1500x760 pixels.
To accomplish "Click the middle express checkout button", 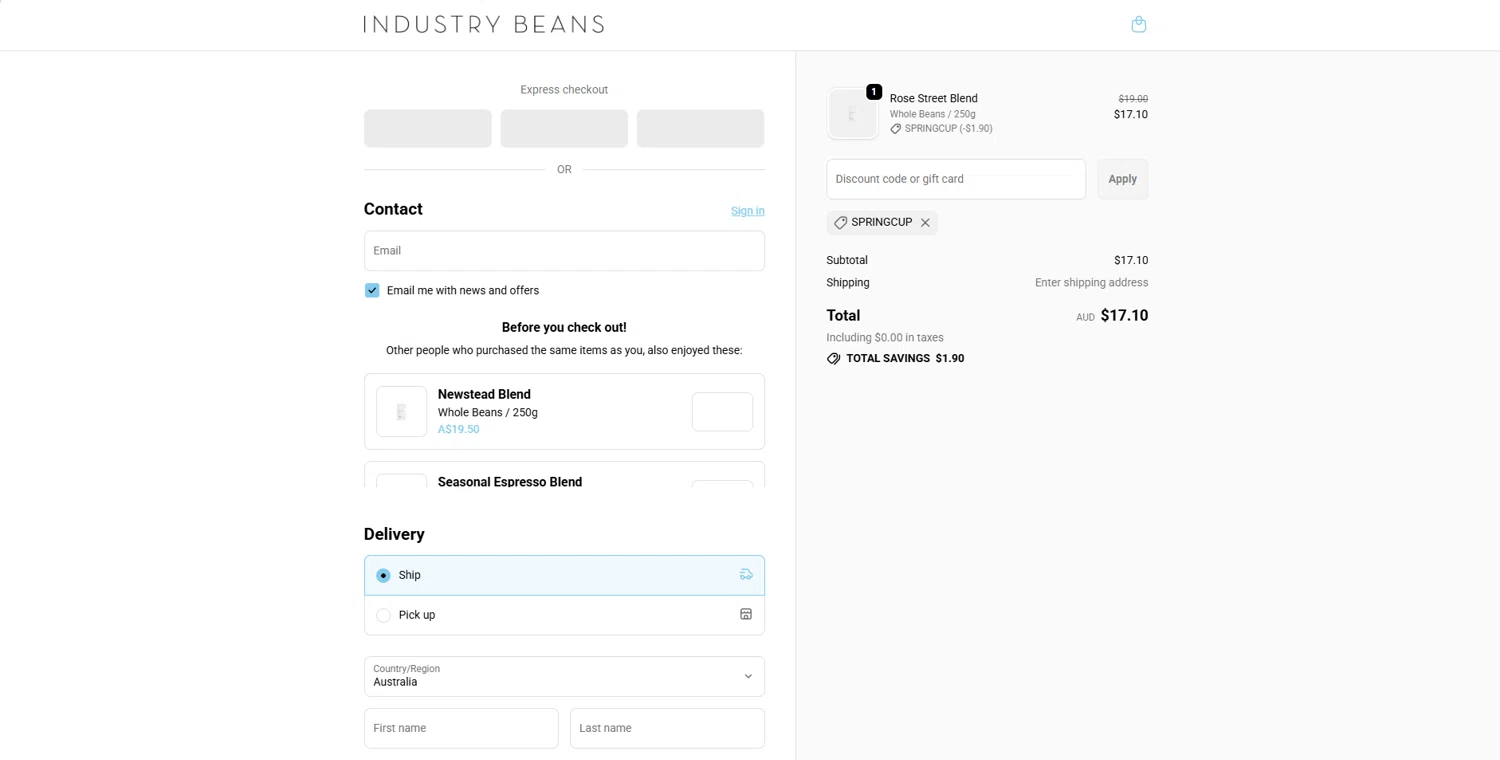I will click(564, 128).
